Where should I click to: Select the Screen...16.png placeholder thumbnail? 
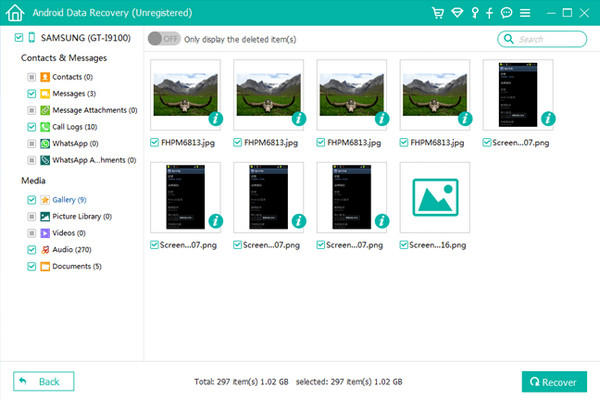pos(435,193)
